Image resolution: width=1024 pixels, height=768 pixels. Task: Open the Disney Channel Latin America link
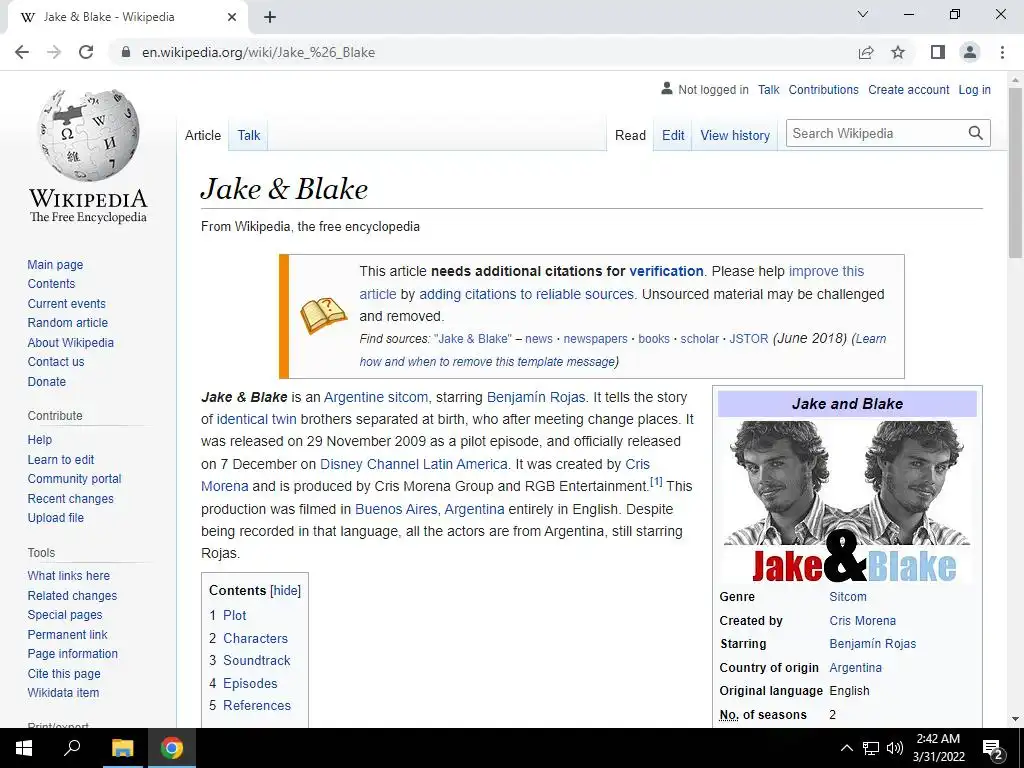point(413,464)
